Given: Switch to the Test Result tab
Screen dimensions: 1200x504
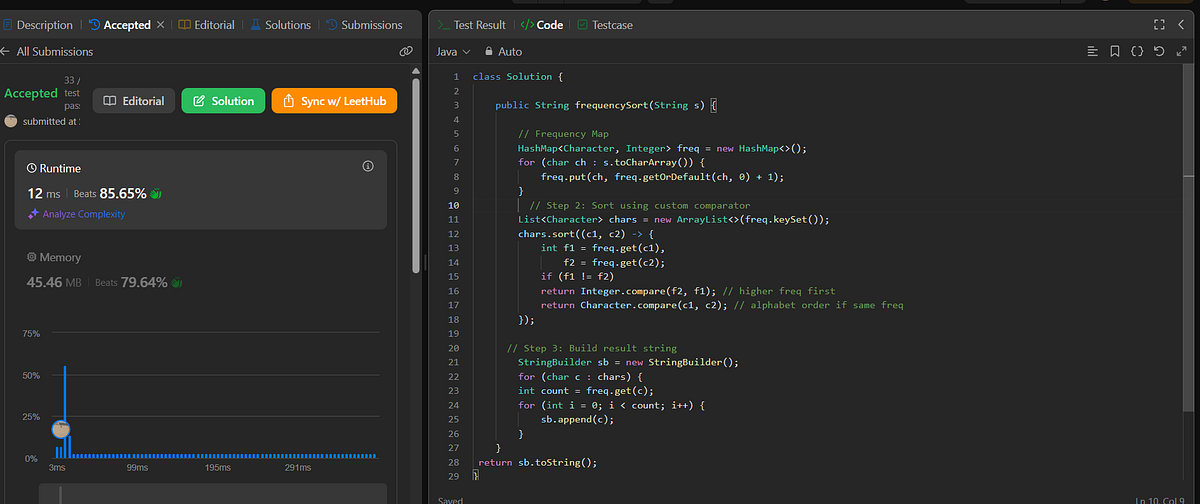Looking at the screenshot, I should click(472, 24).
